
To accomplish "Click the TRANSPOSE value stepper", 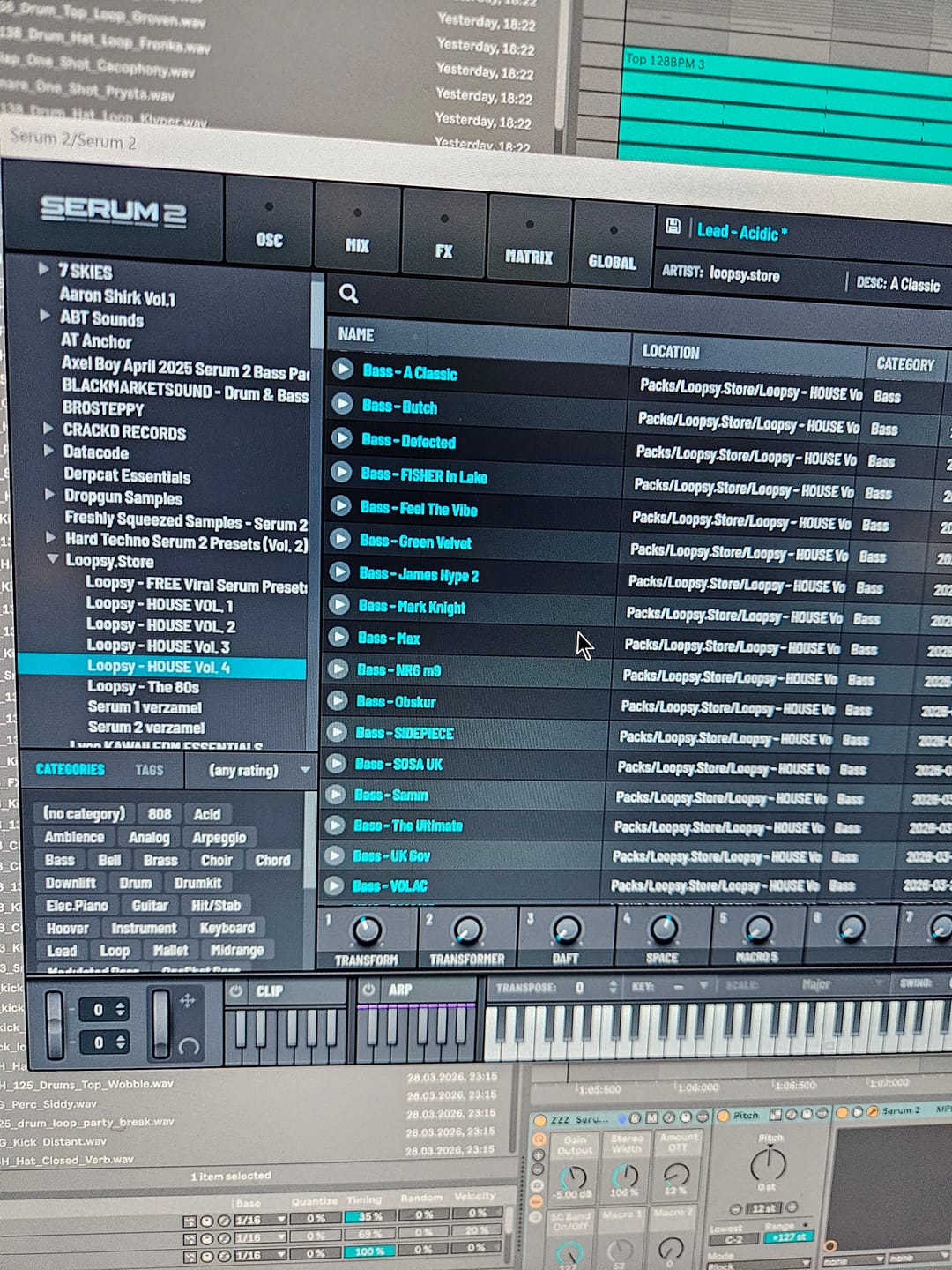I will point(613,987).
